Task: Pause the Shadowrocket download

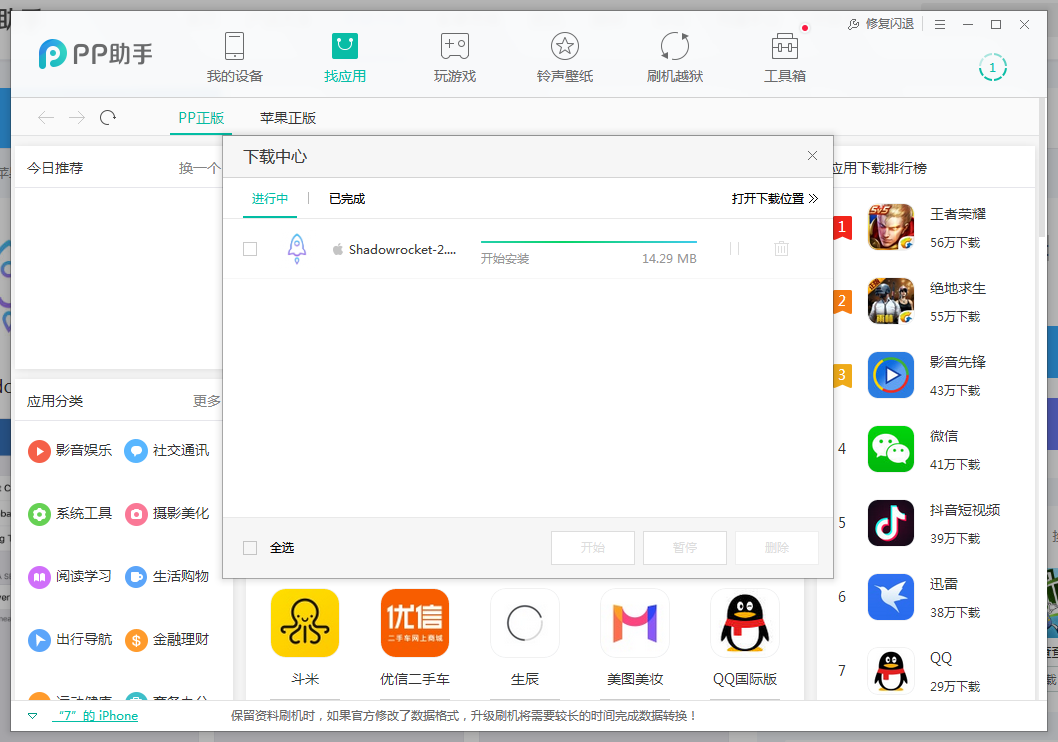Action: click(x=735, y=249)
